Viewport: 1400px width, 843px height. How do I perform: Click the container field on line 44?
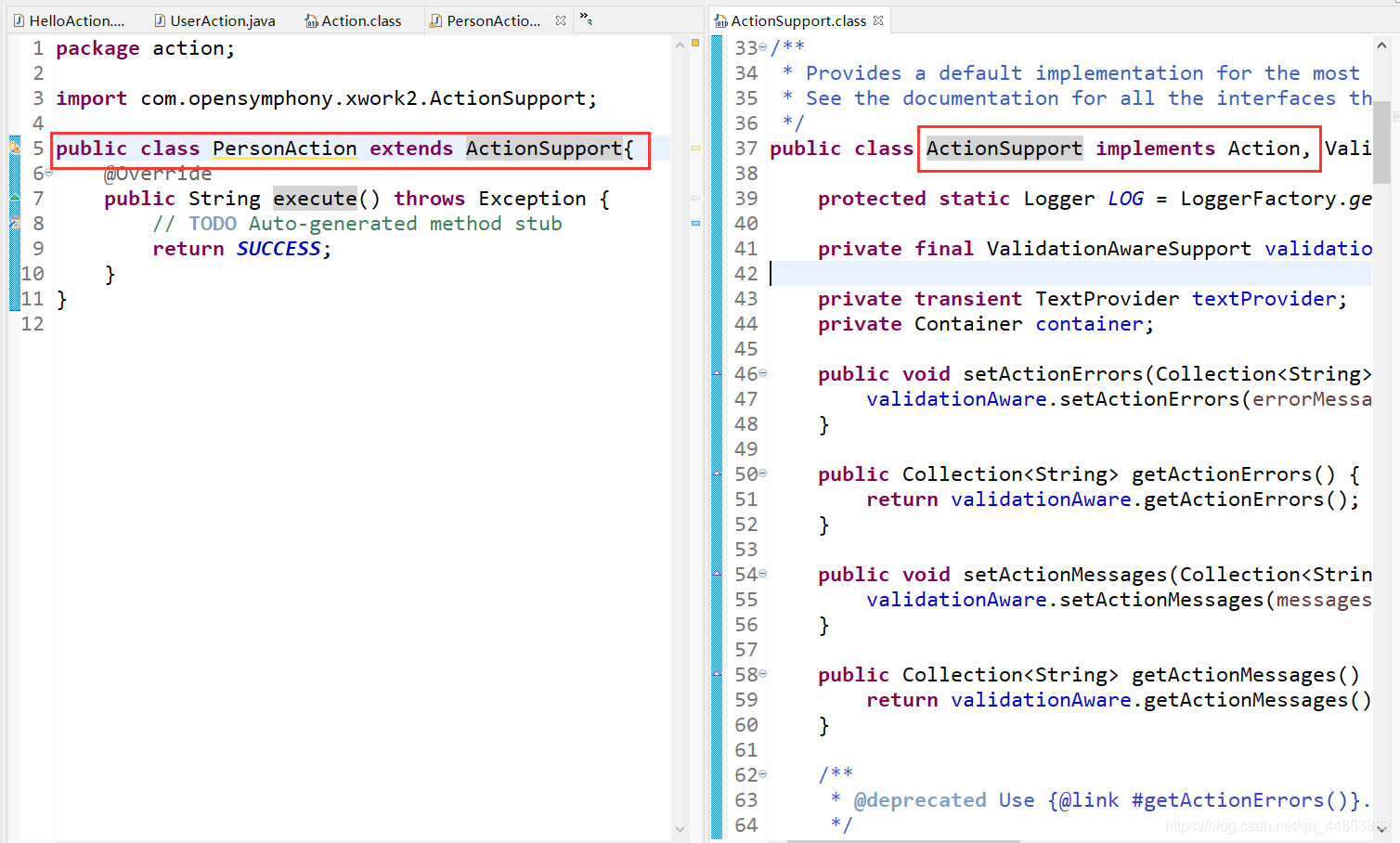point(1089,324)
